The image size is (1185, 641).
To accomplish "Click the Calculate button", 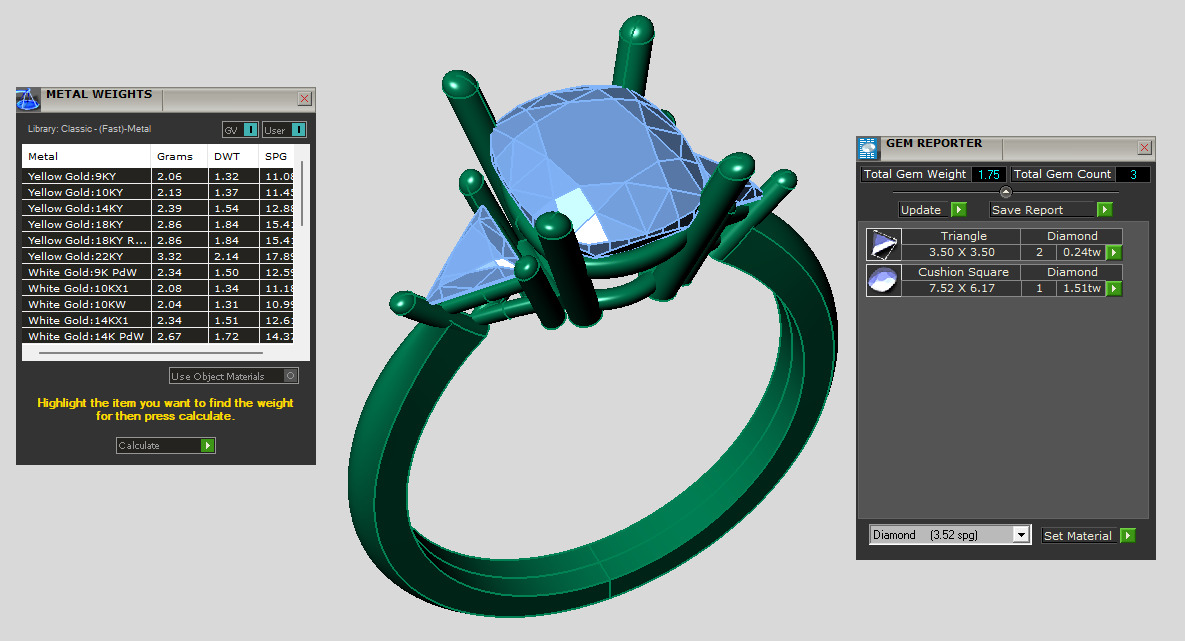I will [x=166, y=445].
